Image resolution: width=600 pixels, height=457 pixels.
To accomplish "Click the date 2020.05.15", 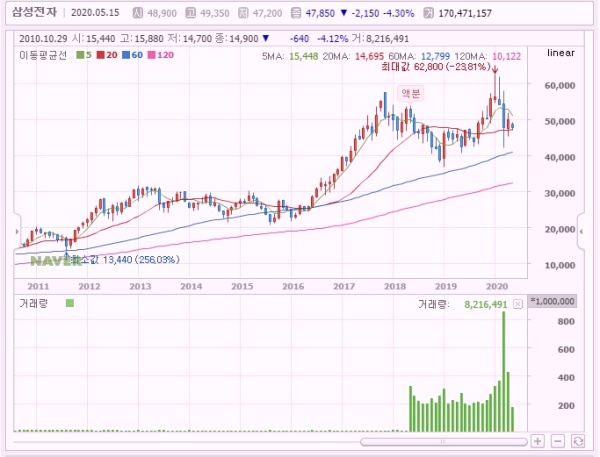I will (x=95, y=13).
